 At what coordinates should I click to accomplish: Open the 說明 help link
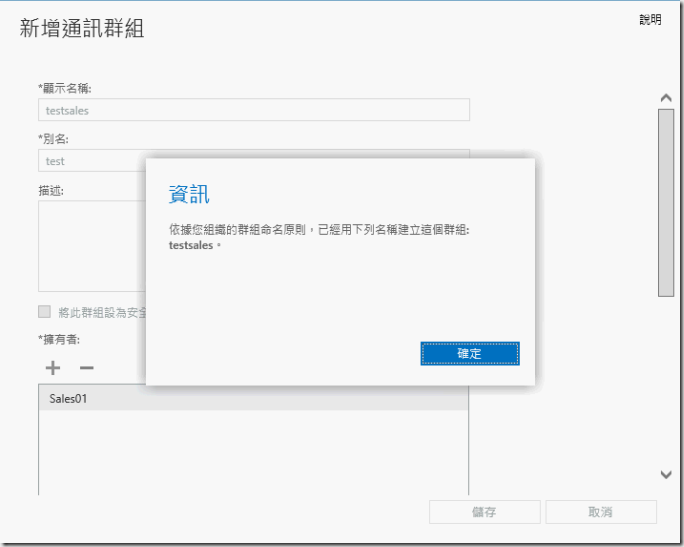pos(650,20)
